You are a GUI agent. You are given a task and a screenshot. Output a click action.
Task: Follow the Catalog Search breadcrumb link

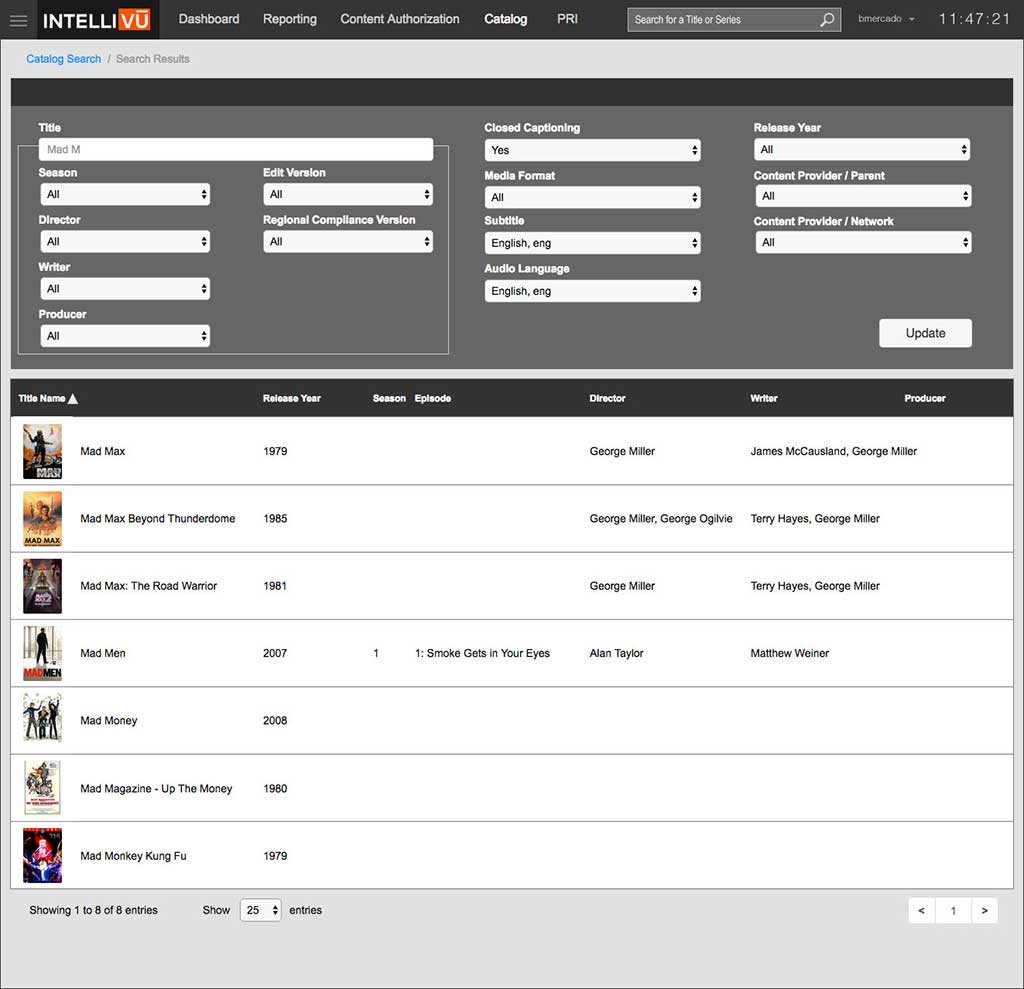pyautogui.click(x=64, y=59)
